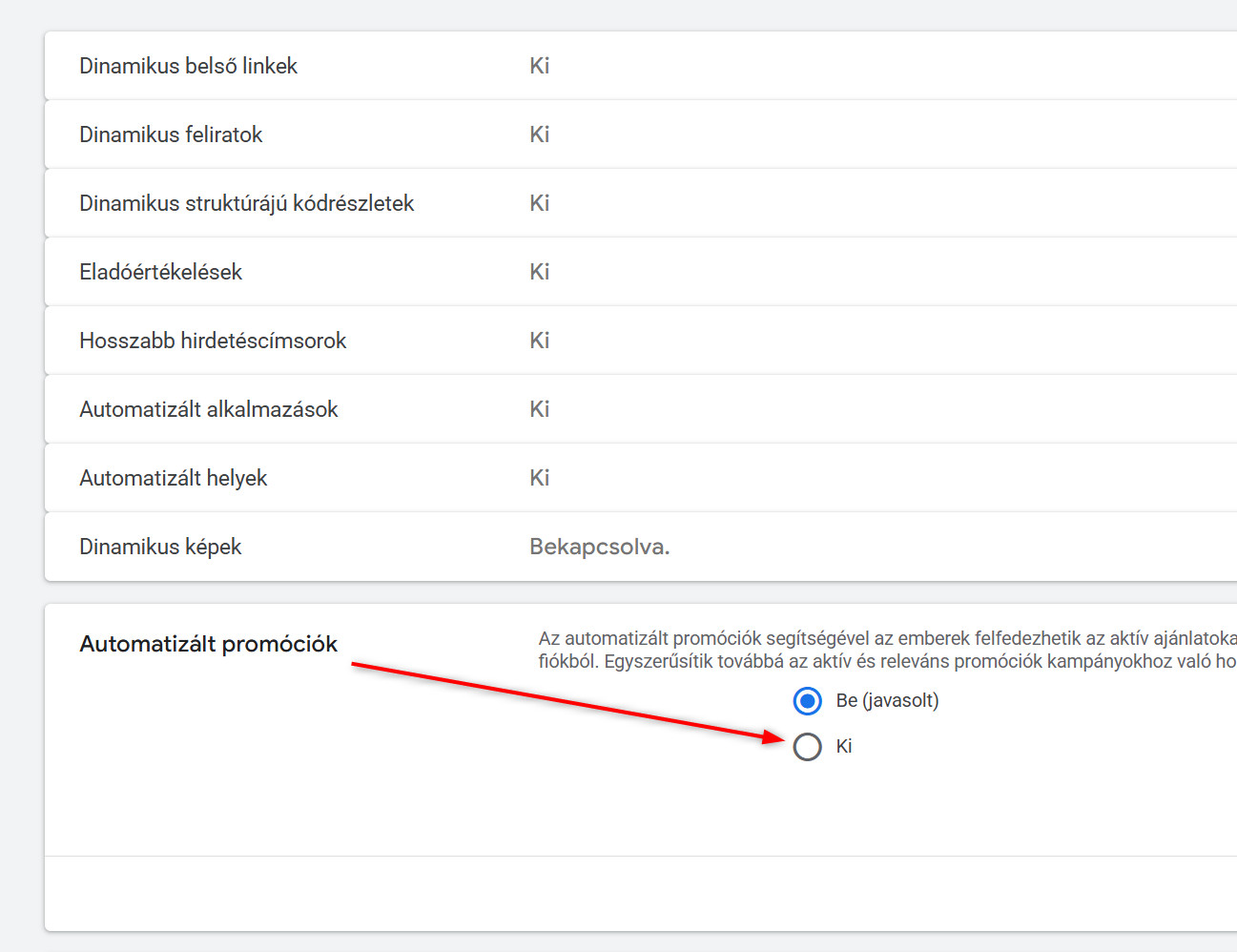The height and width of the screenshot is (952, 1237).
Task: Click the "Automatizált promóciók" heading
Action: point(209,644)
